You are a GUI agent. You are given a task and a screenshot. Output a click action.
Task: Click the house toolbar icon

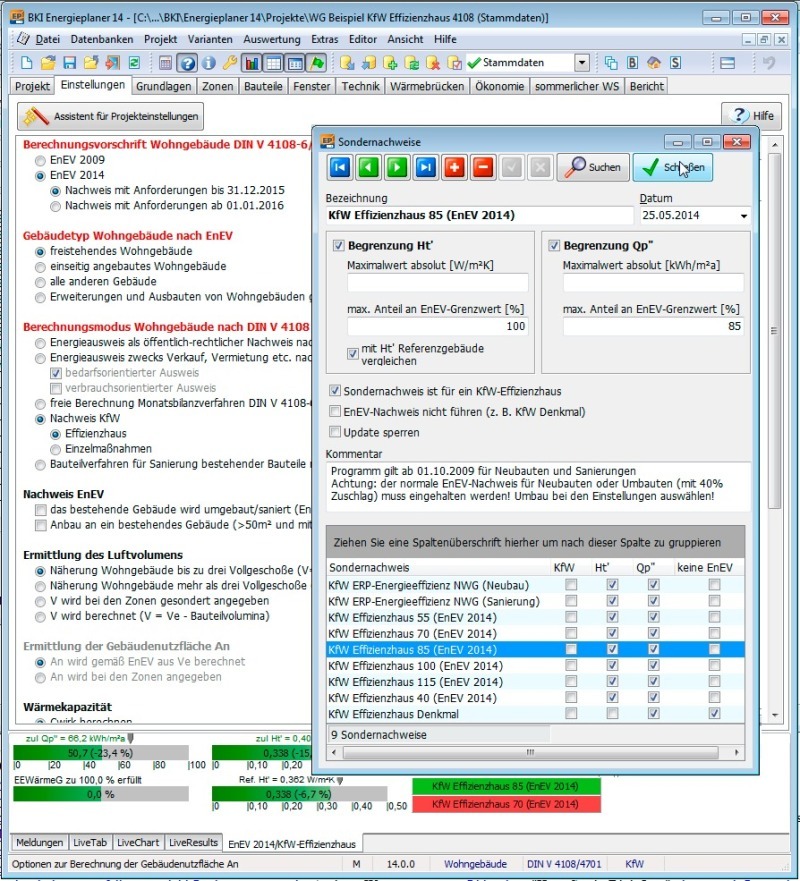click(x=654, y=63)
